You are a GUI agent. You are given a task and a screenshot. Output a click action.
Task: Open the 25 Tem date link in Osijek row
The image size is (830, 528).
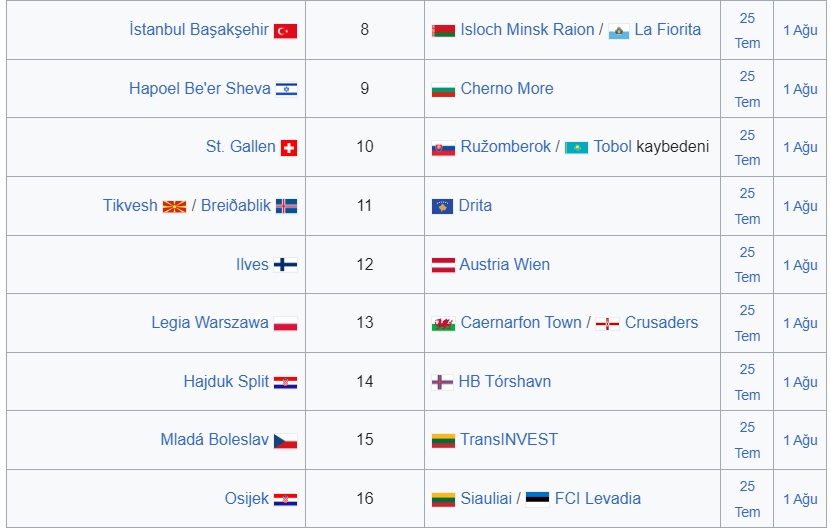pos(747,499)
